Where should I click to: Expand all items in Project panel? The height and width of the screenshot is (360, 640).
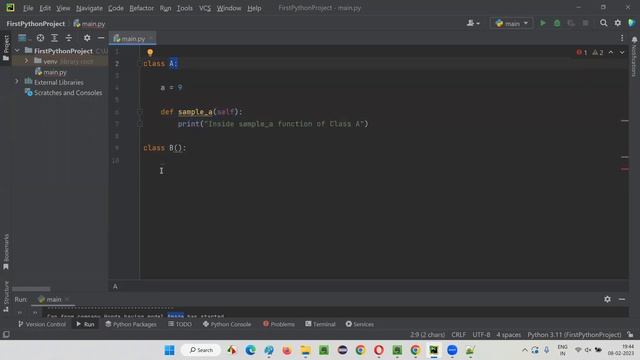[x=54, y=38]
